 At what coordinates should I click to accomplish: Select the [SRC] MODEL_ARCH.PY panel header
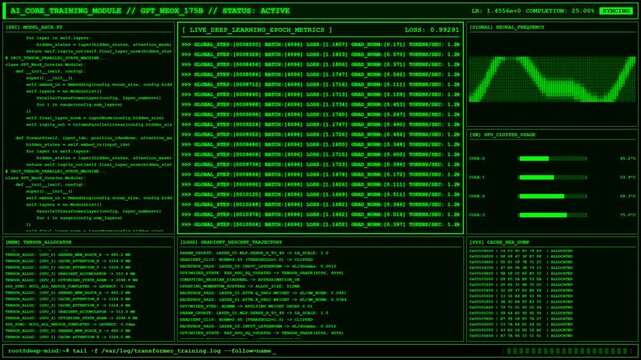pyautogui.click(x=34, y=27)
